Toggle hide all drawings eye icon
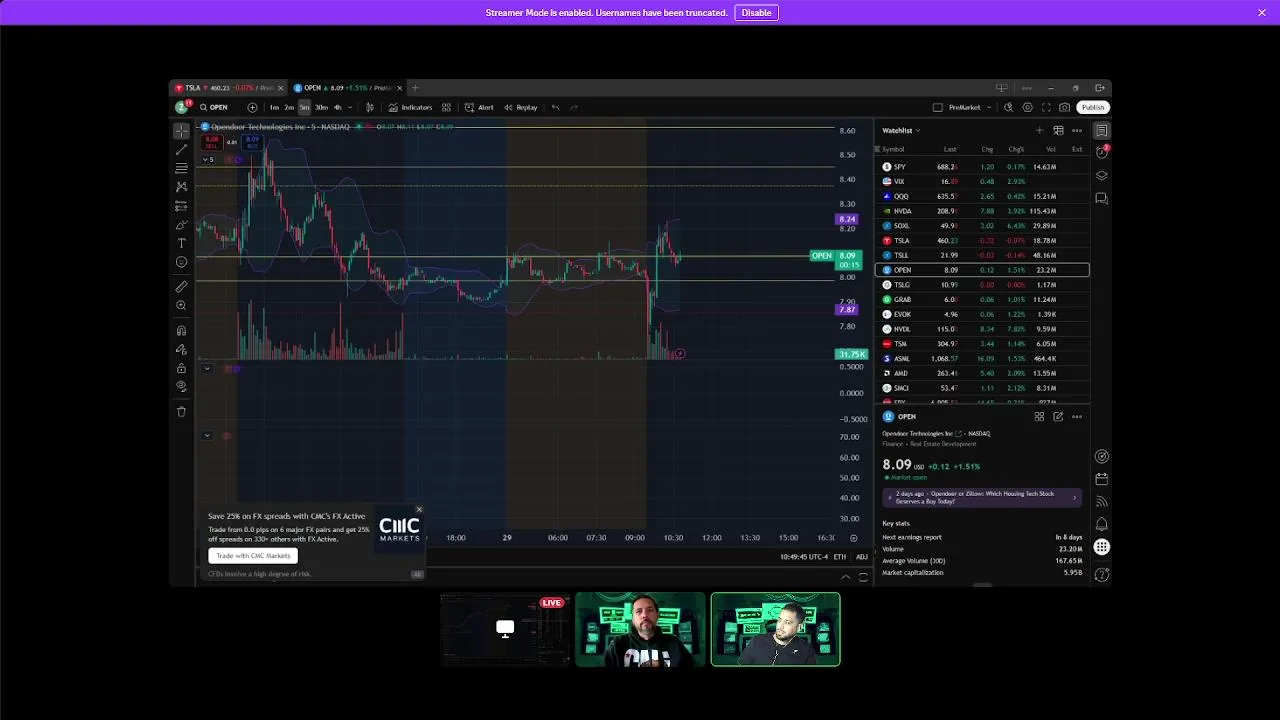The height and width of the screenshot is (720, 1280). 181,386
